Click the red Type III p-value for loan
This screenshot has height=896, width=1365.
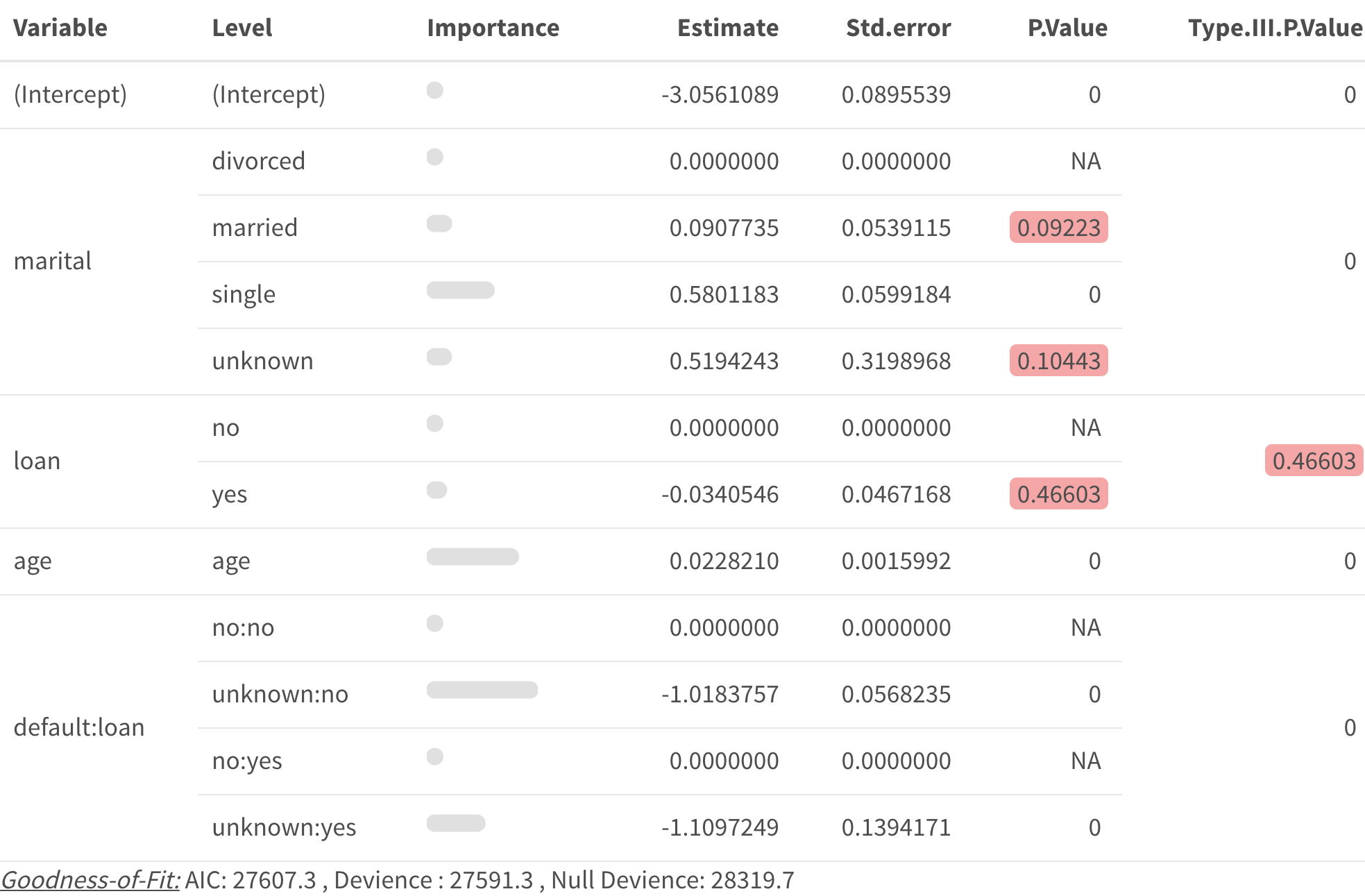tap(1314, 461)
